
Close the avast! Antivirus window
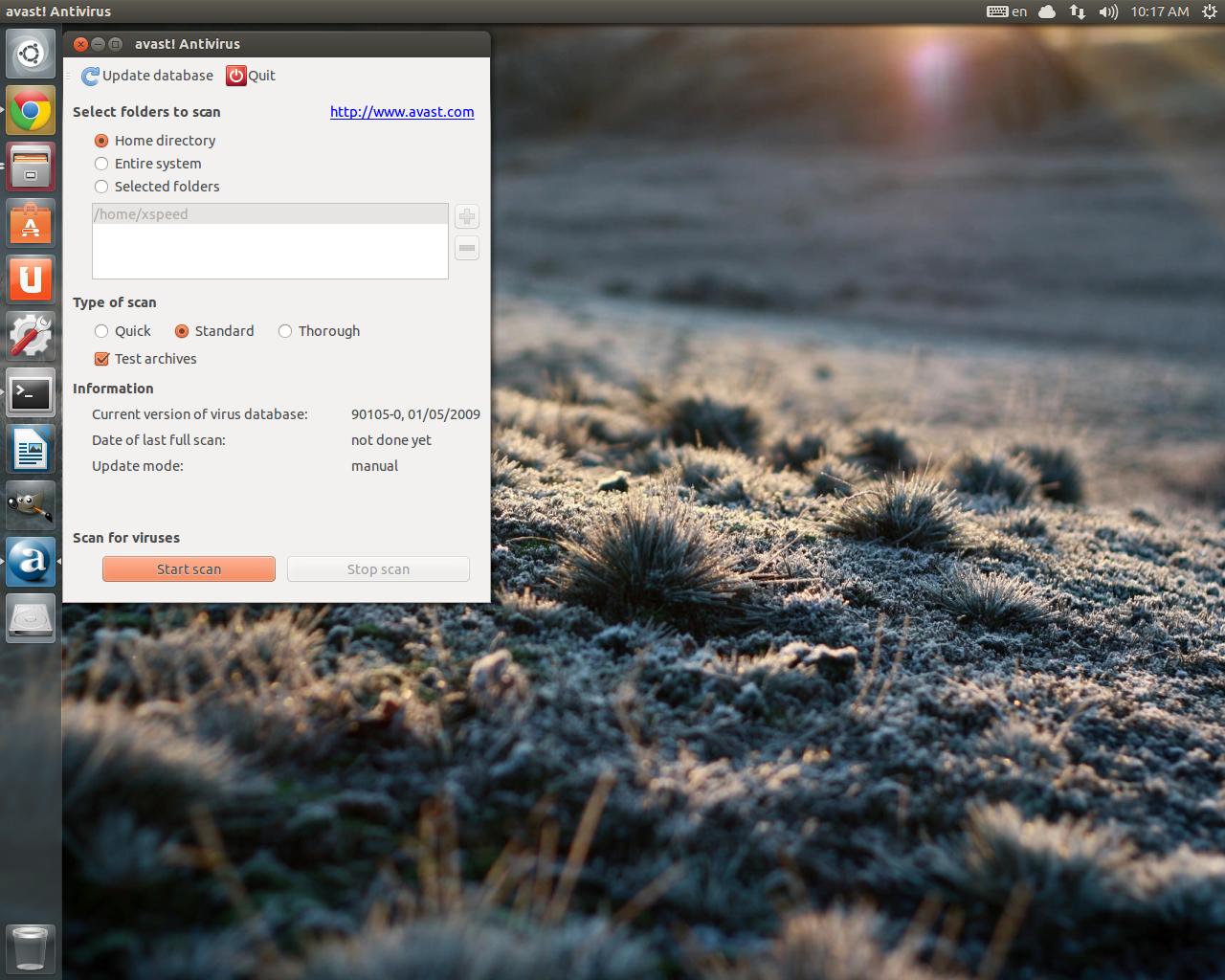(x=80, y=44)
